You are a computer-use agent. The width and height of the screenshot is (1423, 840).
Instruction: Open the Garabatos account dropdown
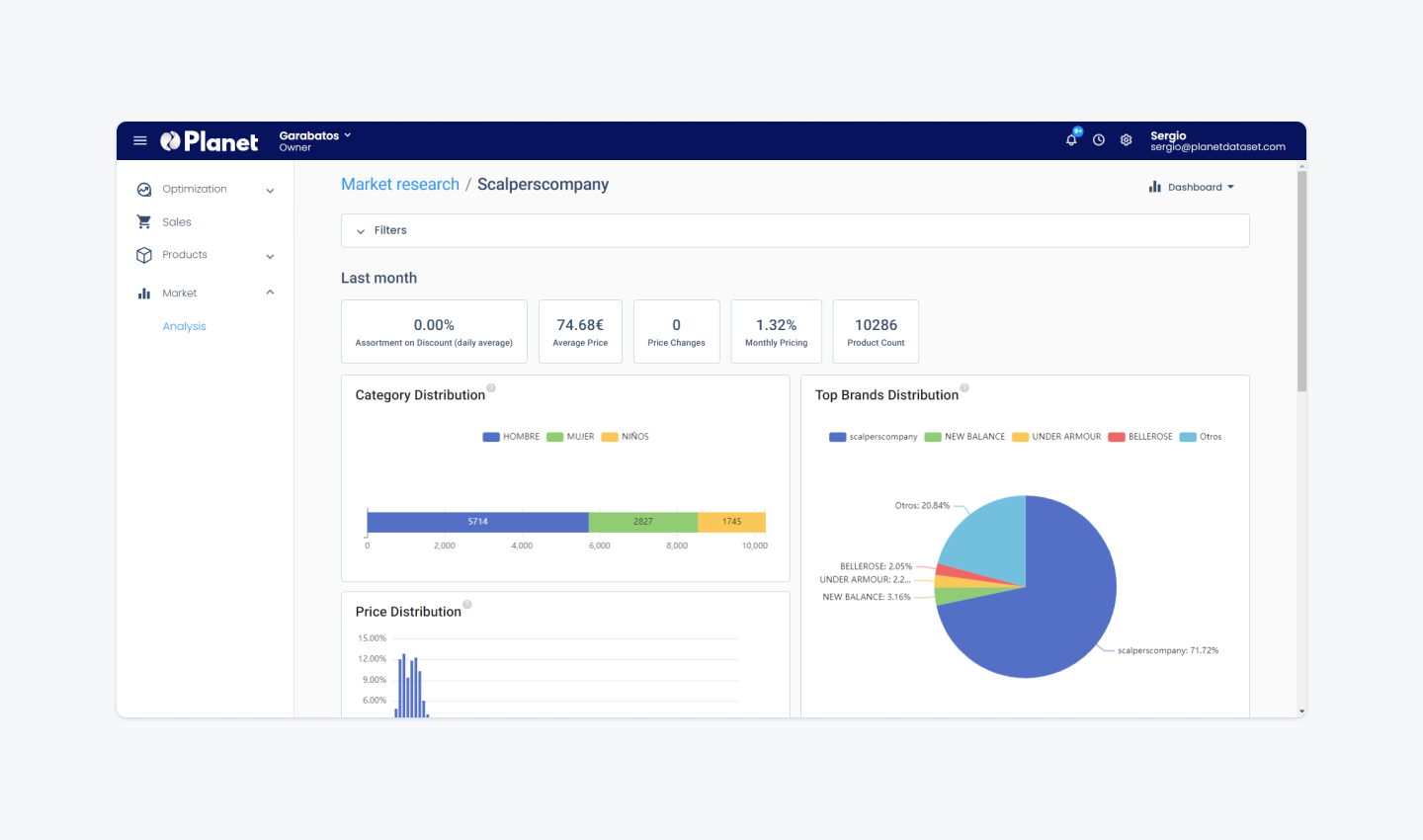315,140
